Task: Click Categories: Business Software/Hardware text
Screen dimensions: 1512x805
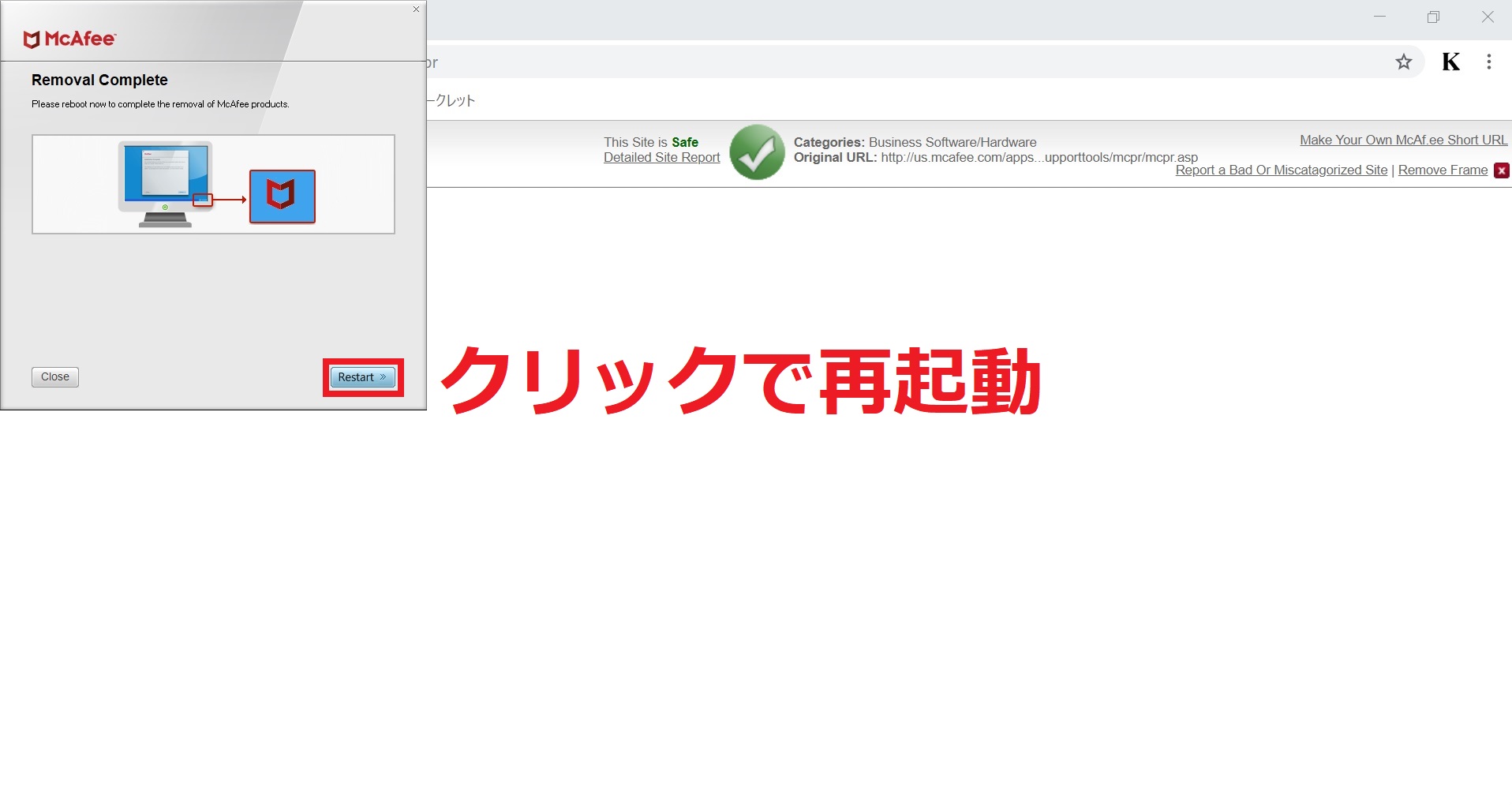Action: coord(915,142)
